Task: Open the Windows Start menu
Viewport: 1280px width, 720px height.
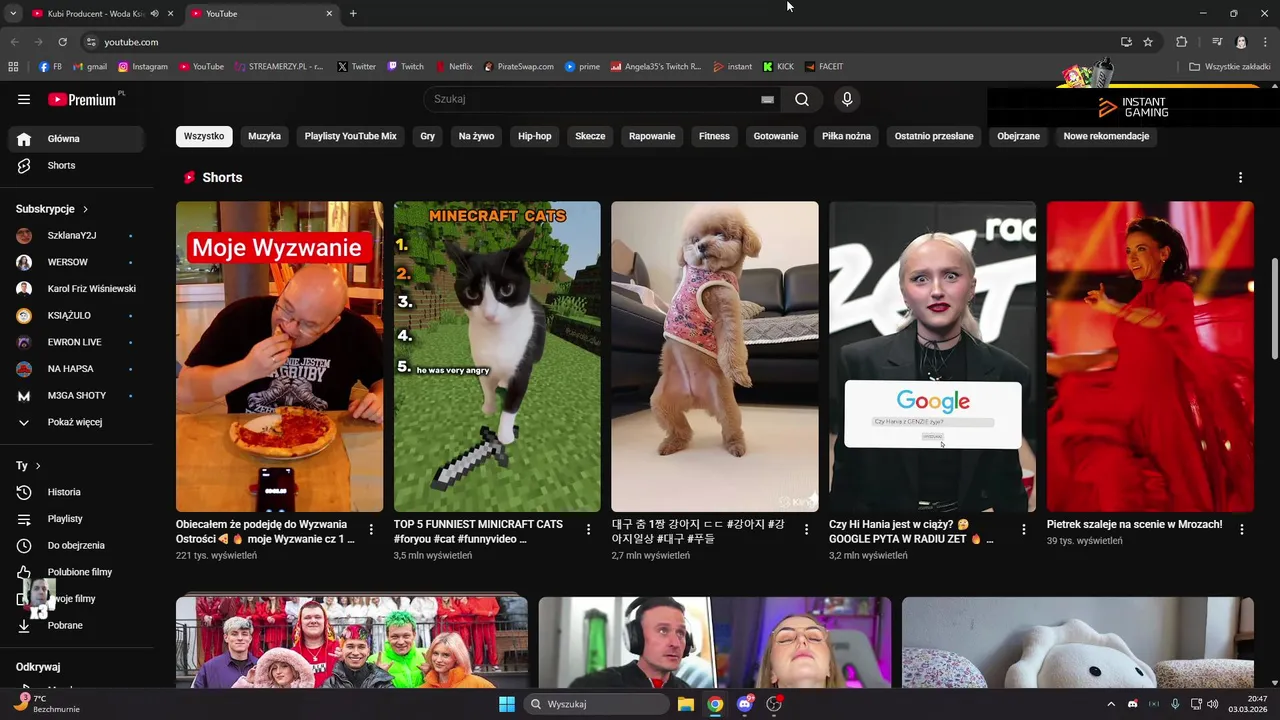Action: [x=507, y=704]
